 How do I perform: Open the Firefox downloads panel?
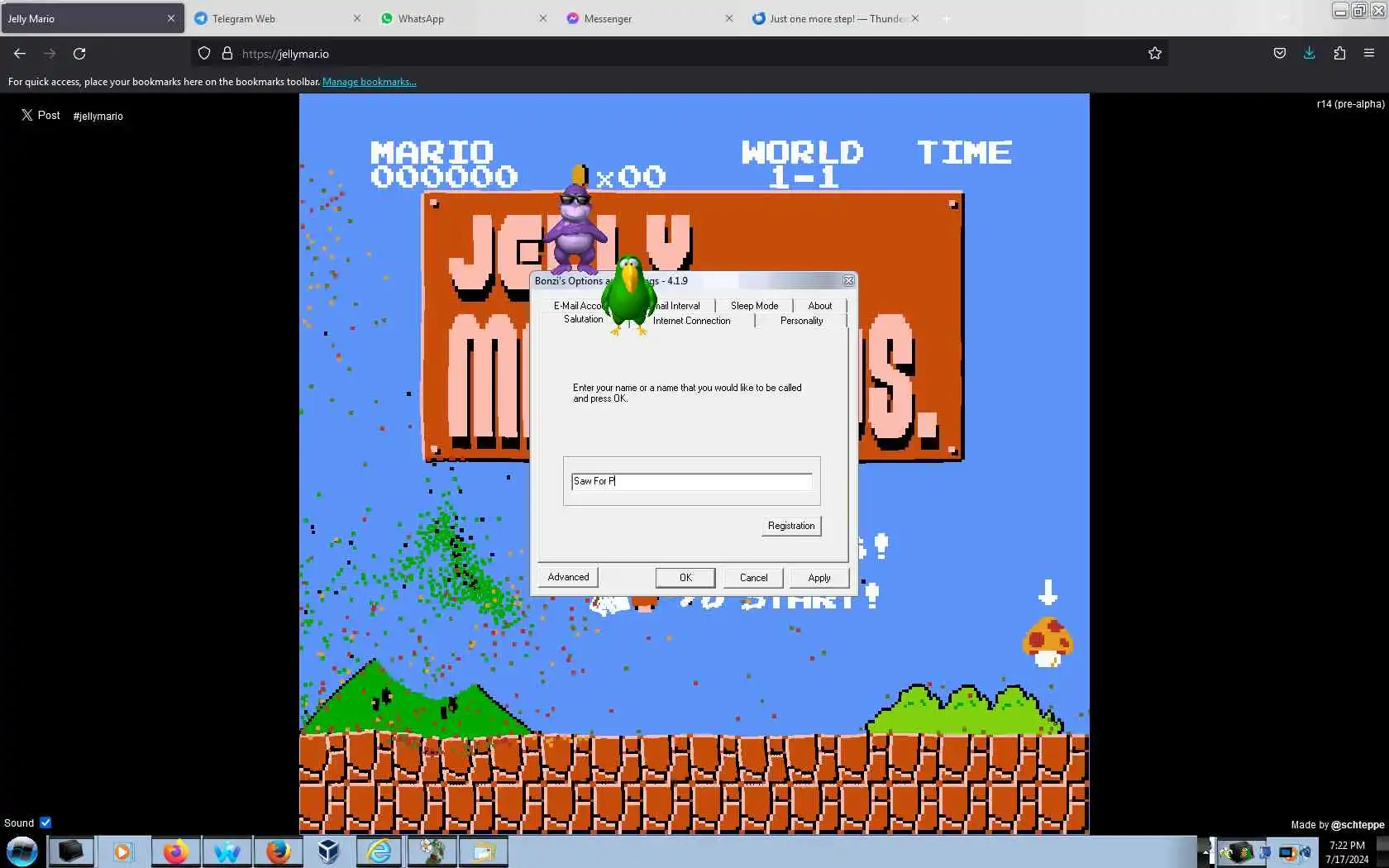(1310, 54)
